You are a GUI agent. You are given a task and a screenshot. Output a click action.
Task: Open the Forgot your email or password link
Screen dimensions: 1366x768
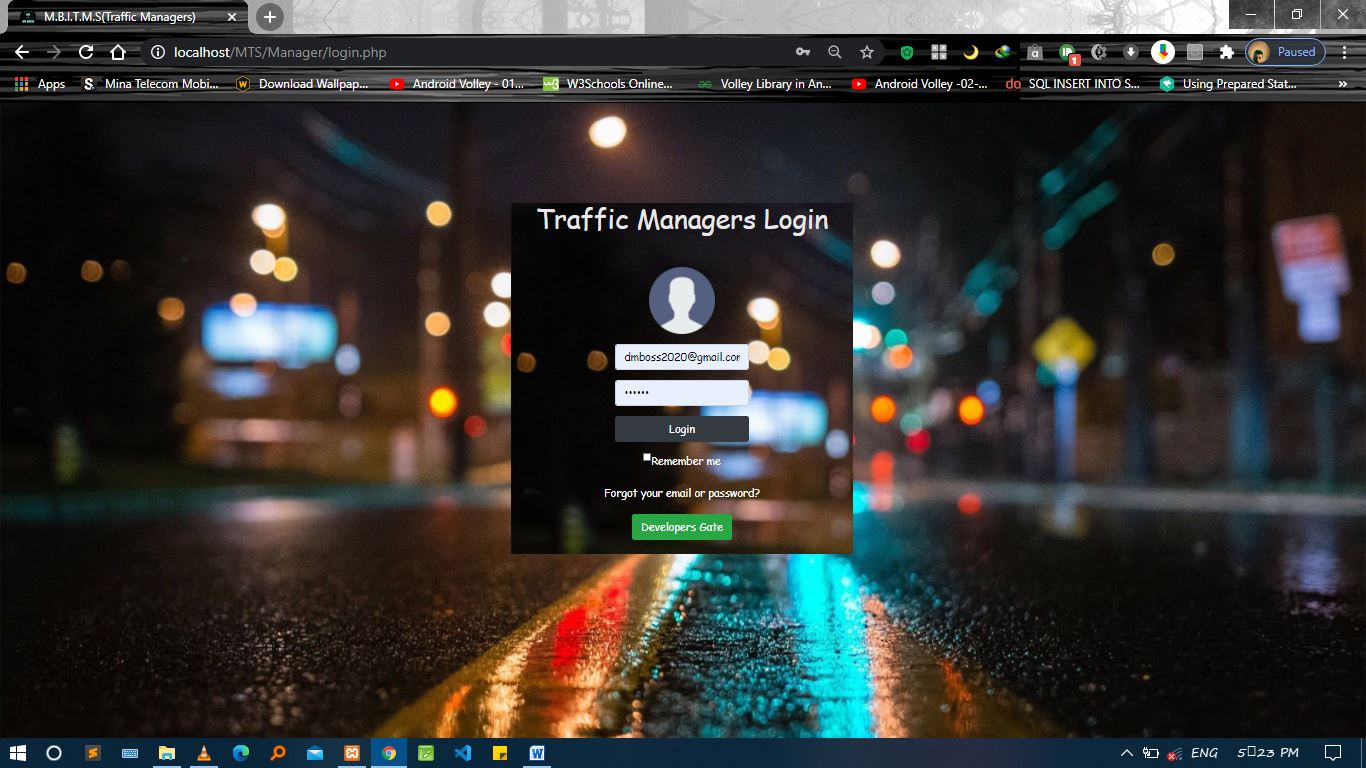coord(681,492)
